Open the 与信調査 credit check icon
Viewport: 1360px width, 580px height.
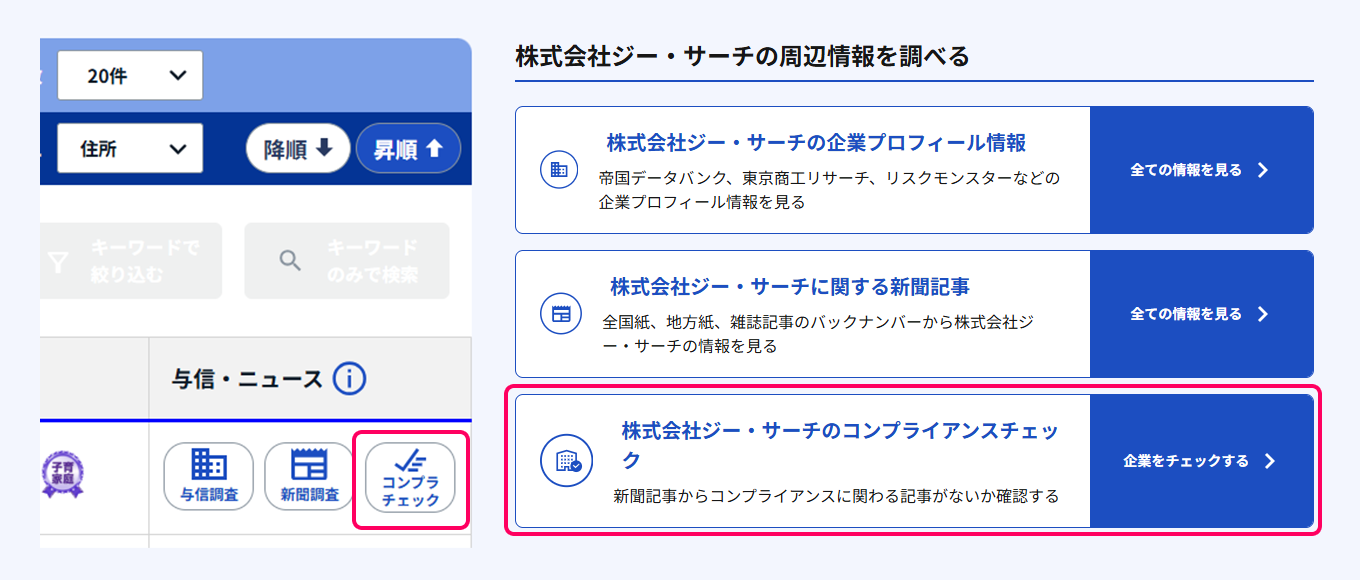click(x=209, y=476)
